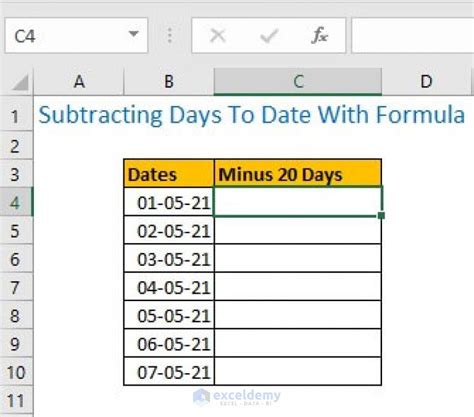474x417 pixels.
Task: Select row 2 header
Action: click(16, 146)
